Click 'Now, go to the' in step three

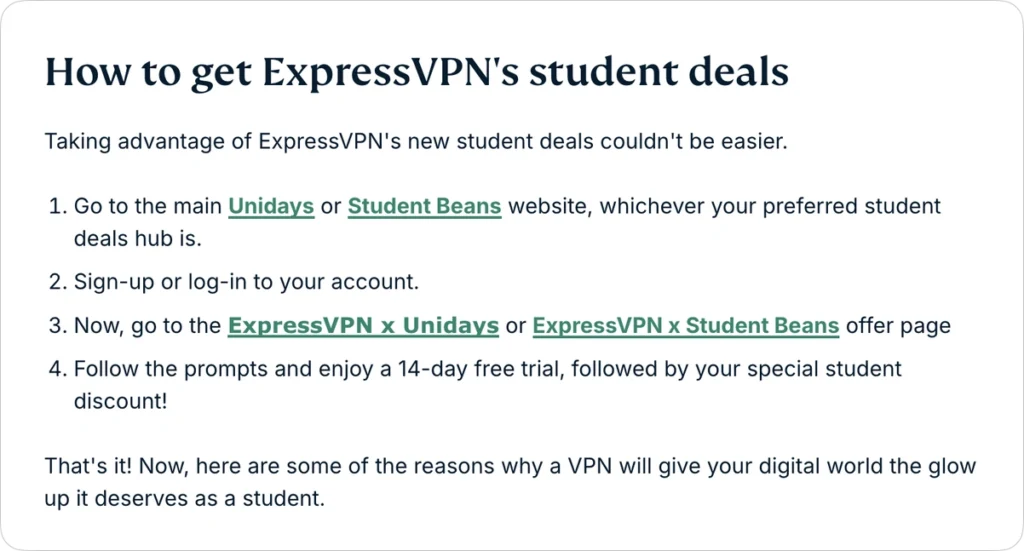click(147, 326)
